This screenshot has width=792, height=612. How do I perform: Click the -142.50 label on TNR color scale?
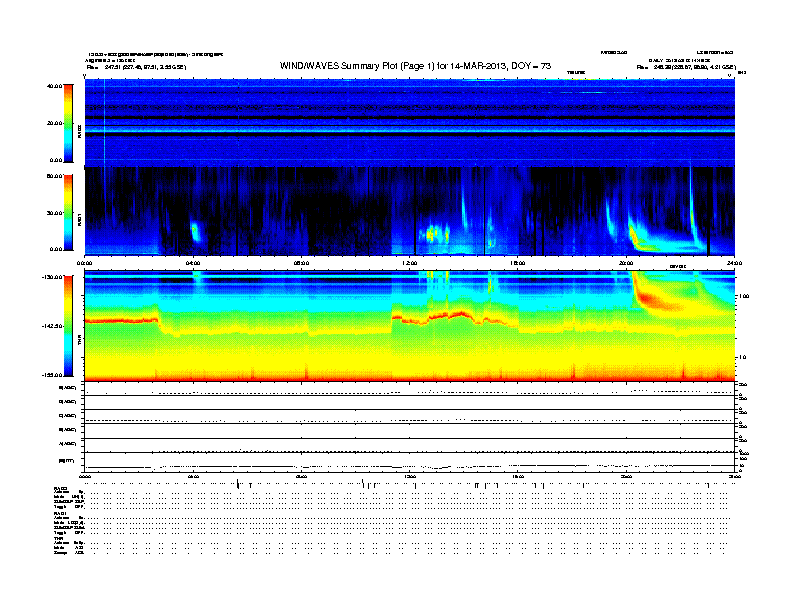point(52,326)
